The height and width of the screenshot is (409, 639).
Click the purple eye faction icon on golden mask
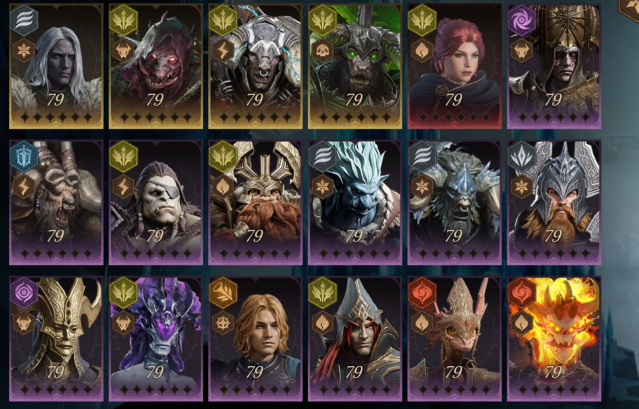[x=24, y=292]
